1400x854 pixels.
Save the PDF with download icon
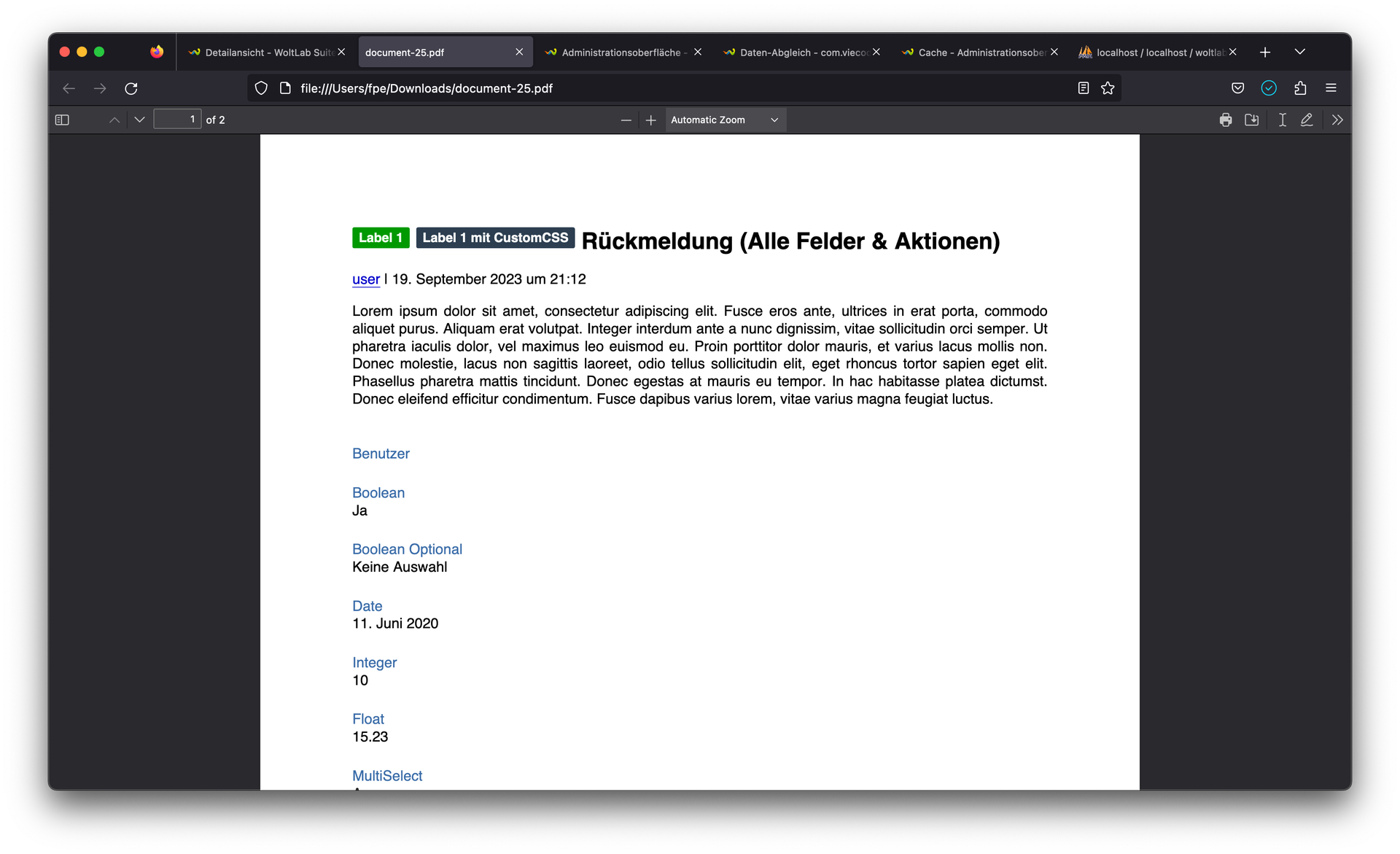pos(1252,120)
